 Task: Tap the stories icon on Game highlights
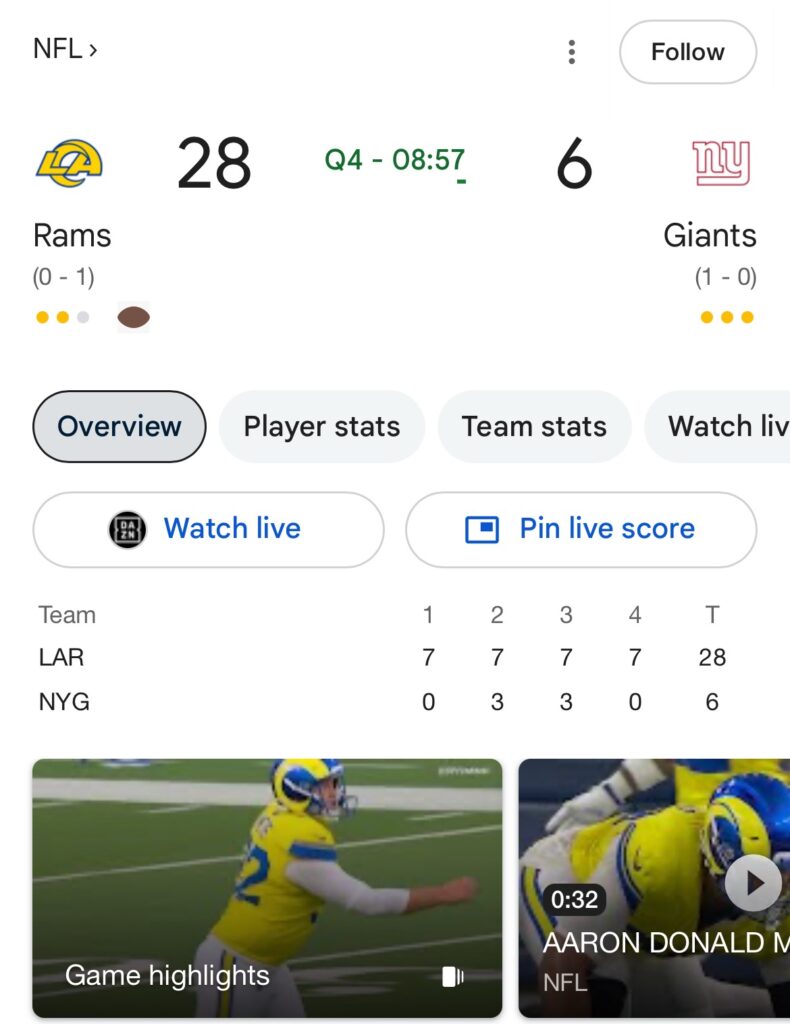[453, 976]
